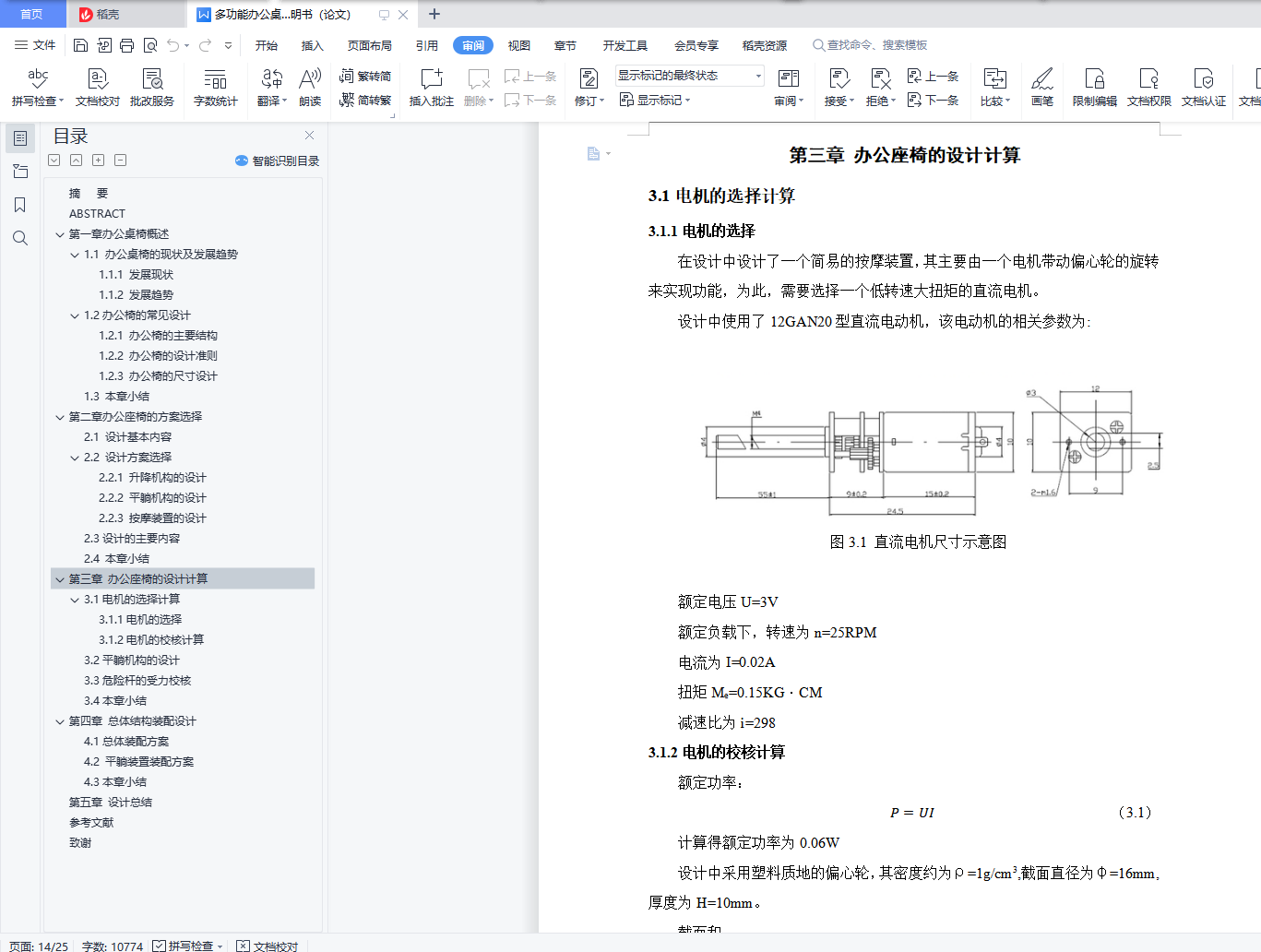Open the 比较 document compare tool
The width and height of the screenshot is (1261, 952).
click(x=995, y=88)
